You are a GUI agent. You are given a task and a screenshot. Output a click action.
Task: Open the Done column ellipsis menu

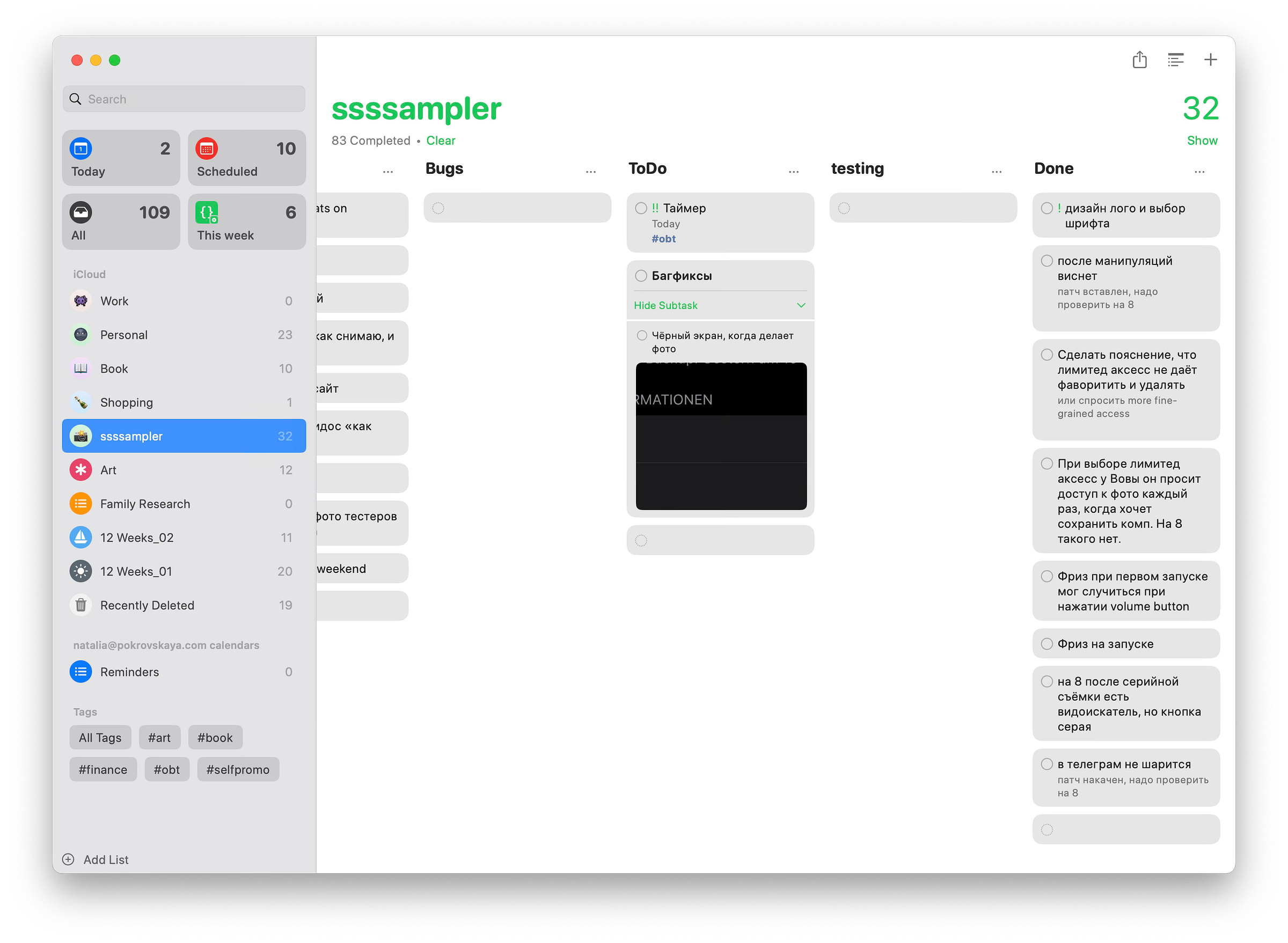pos(1199,171)
